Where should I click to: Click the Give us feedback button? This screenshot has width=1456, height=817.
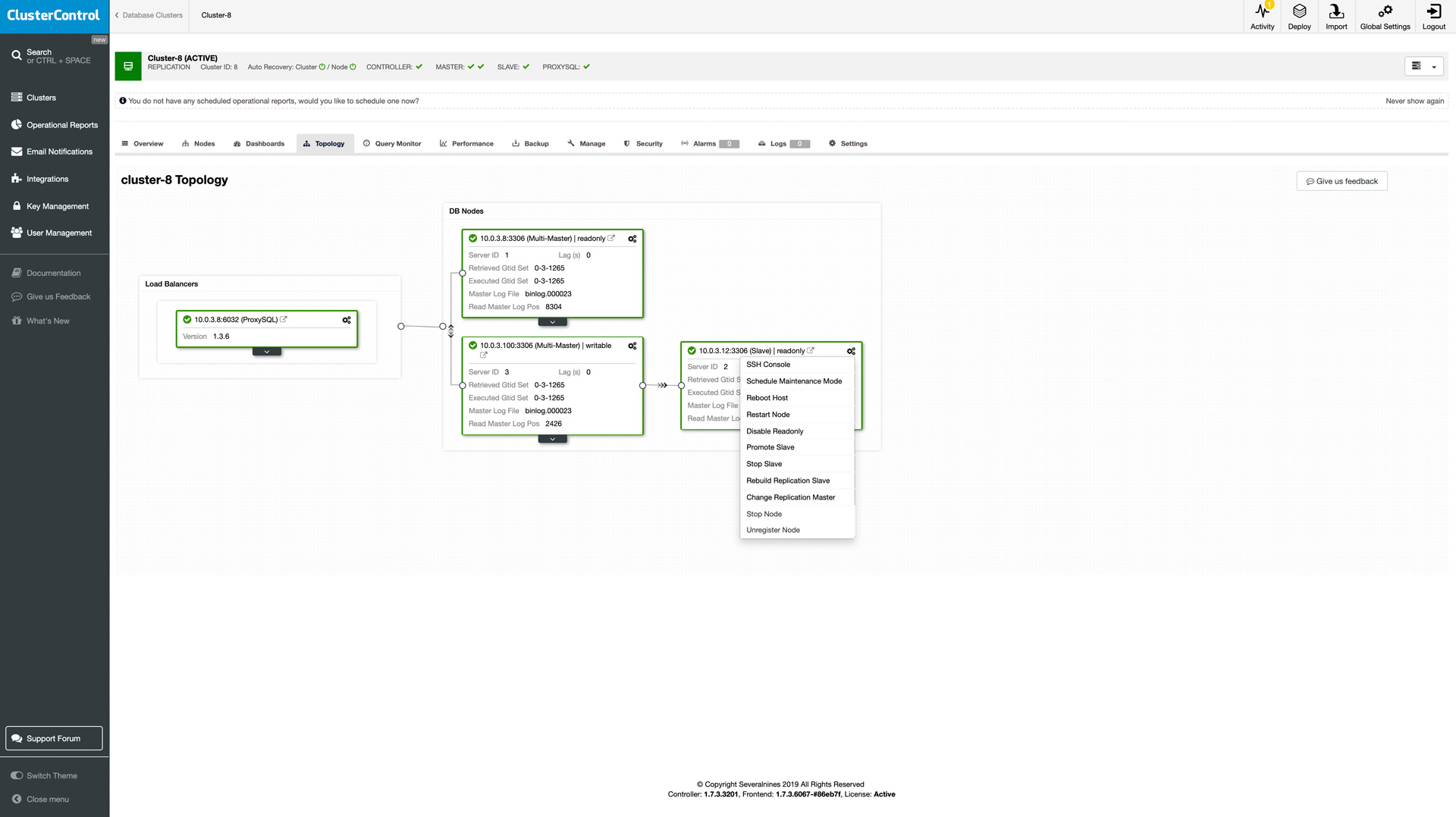click(x=1341, y=181)
